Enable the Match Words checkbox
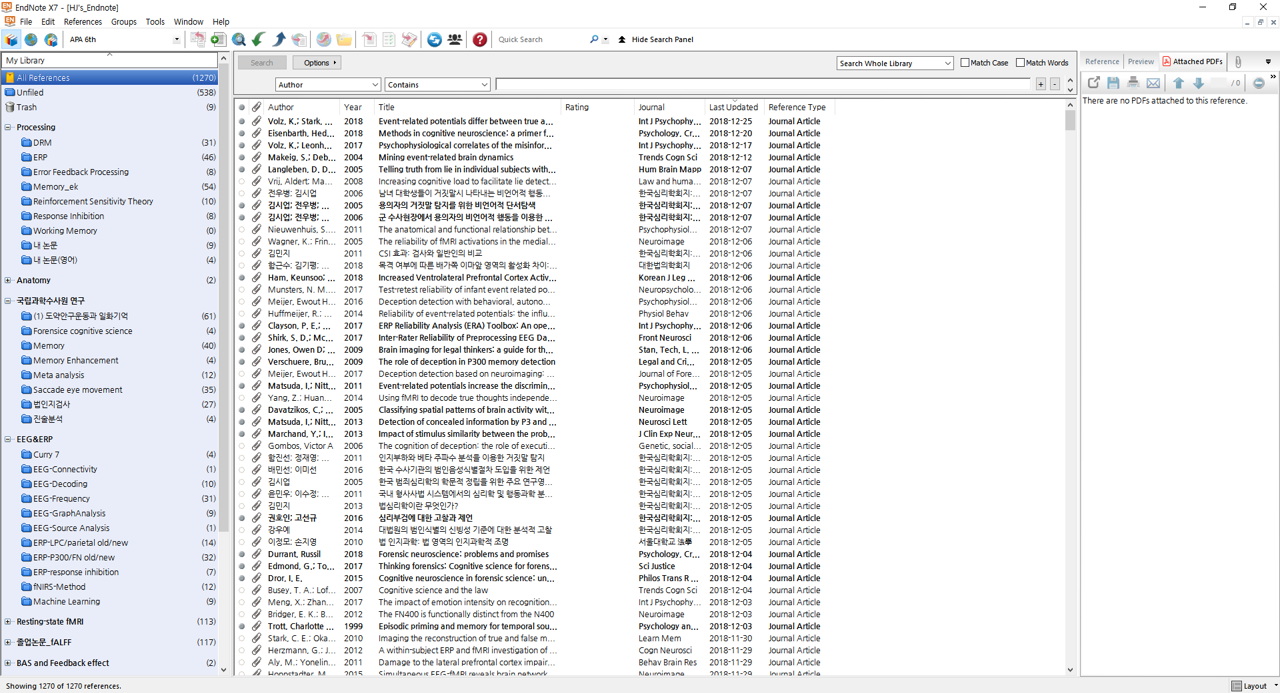 [1020, 63]
